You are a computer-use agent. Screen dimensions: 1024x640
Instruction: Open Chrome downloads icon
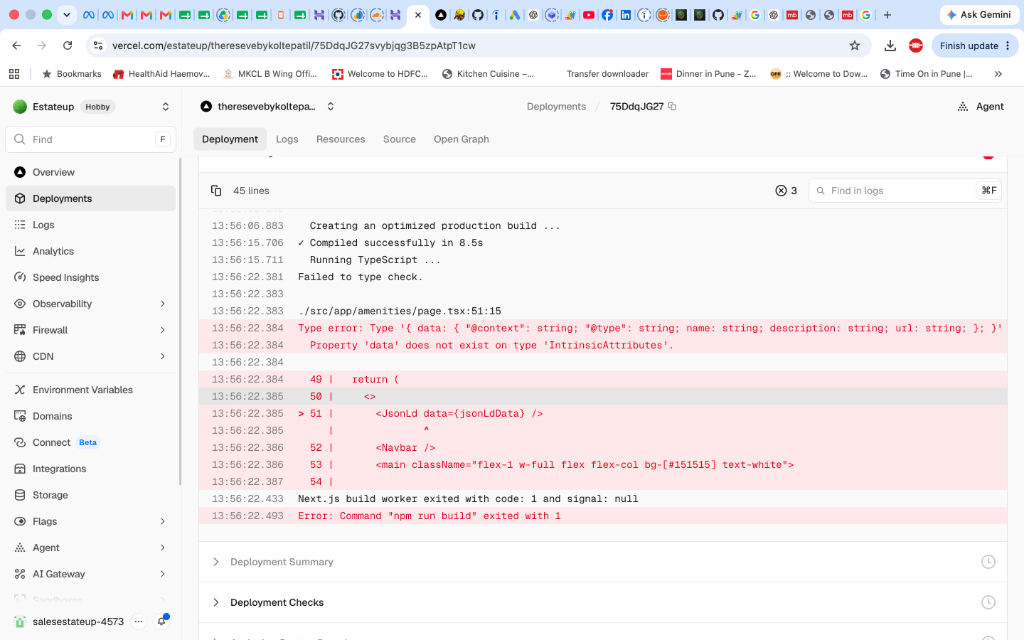tap(889, 46)
